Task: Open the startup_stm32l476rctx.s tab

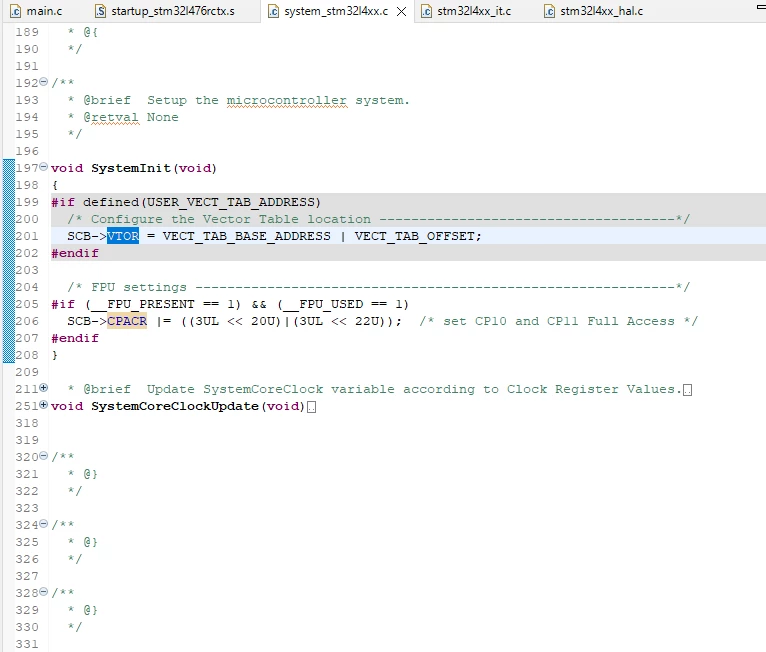Action: coord(166,11)
